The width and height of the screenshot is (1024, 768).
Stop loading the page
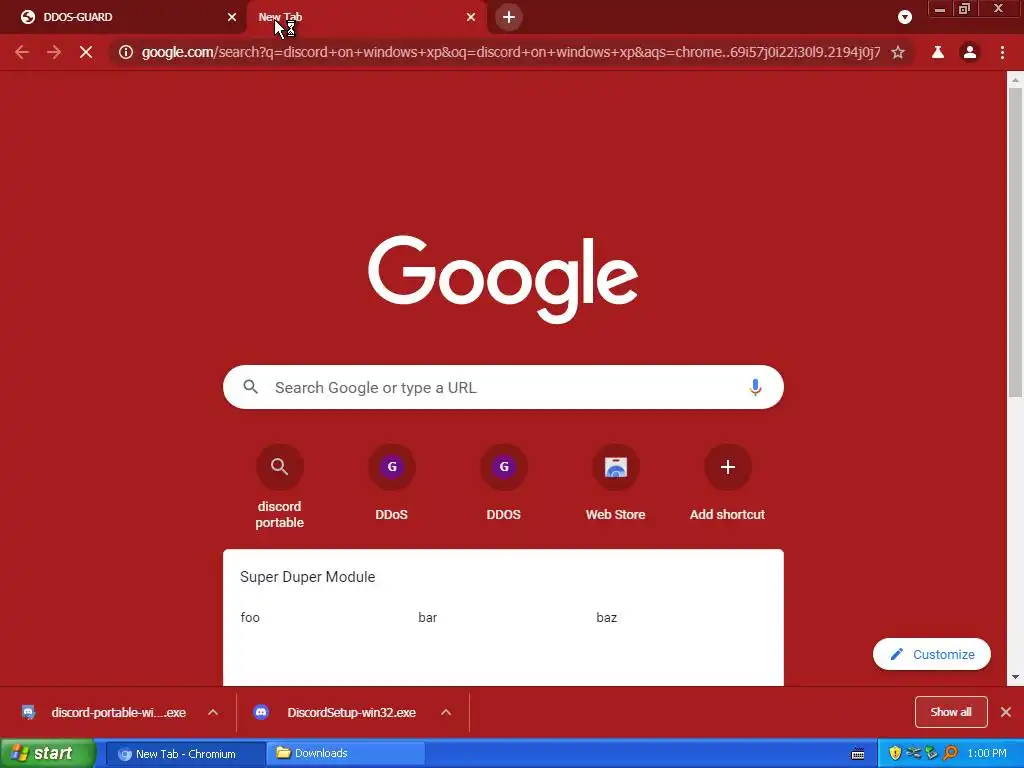click(x=86, y=52)
